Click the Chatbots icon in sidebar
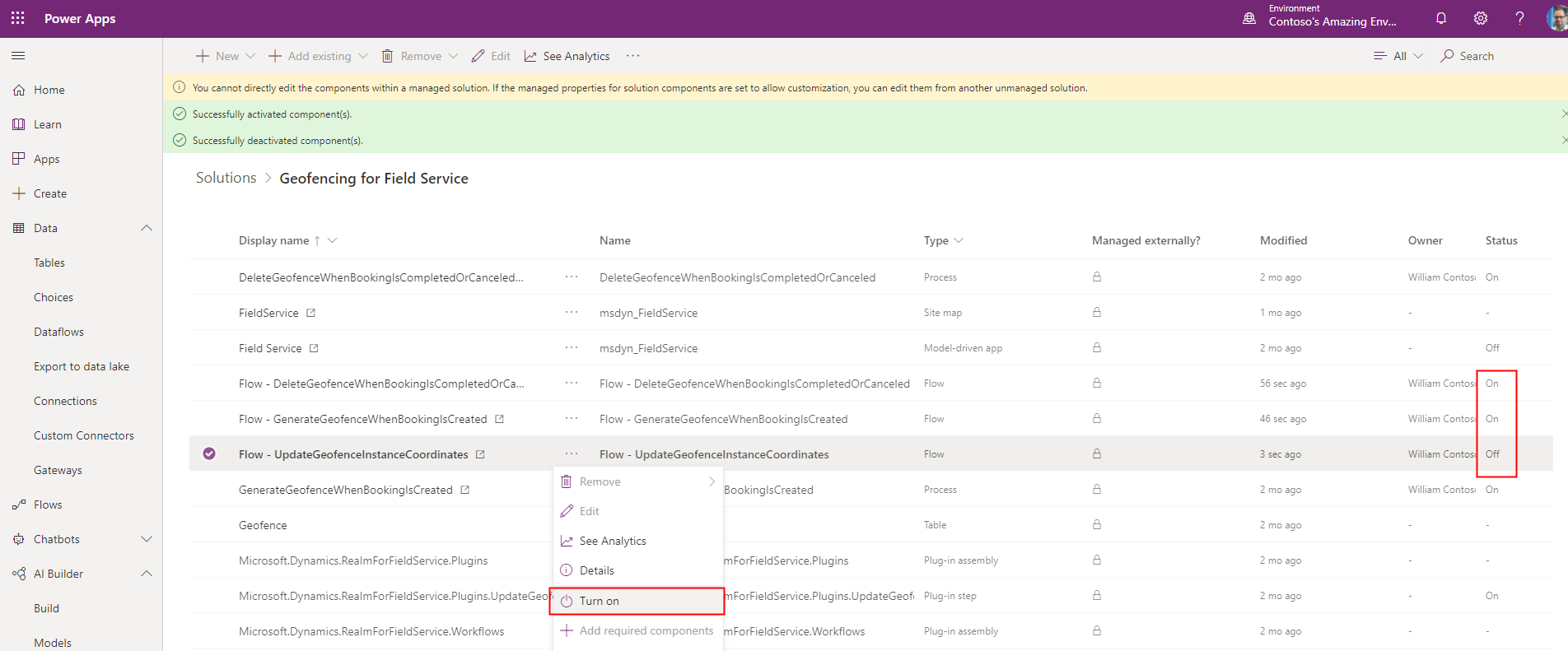This screenshot has width=1568, height=651. coord(19,539)
